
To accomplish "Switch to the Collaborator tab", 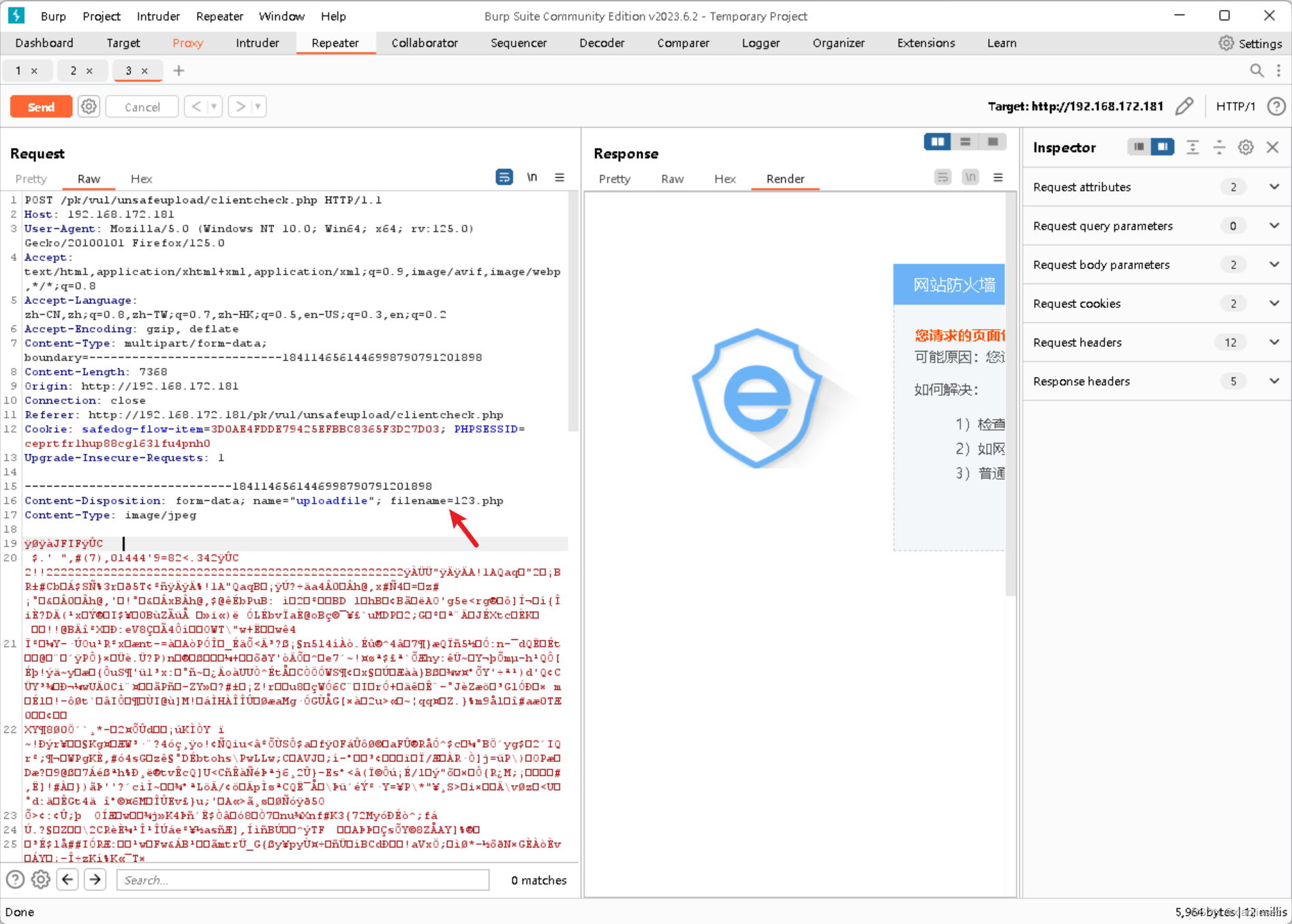I will coord(425,43).
